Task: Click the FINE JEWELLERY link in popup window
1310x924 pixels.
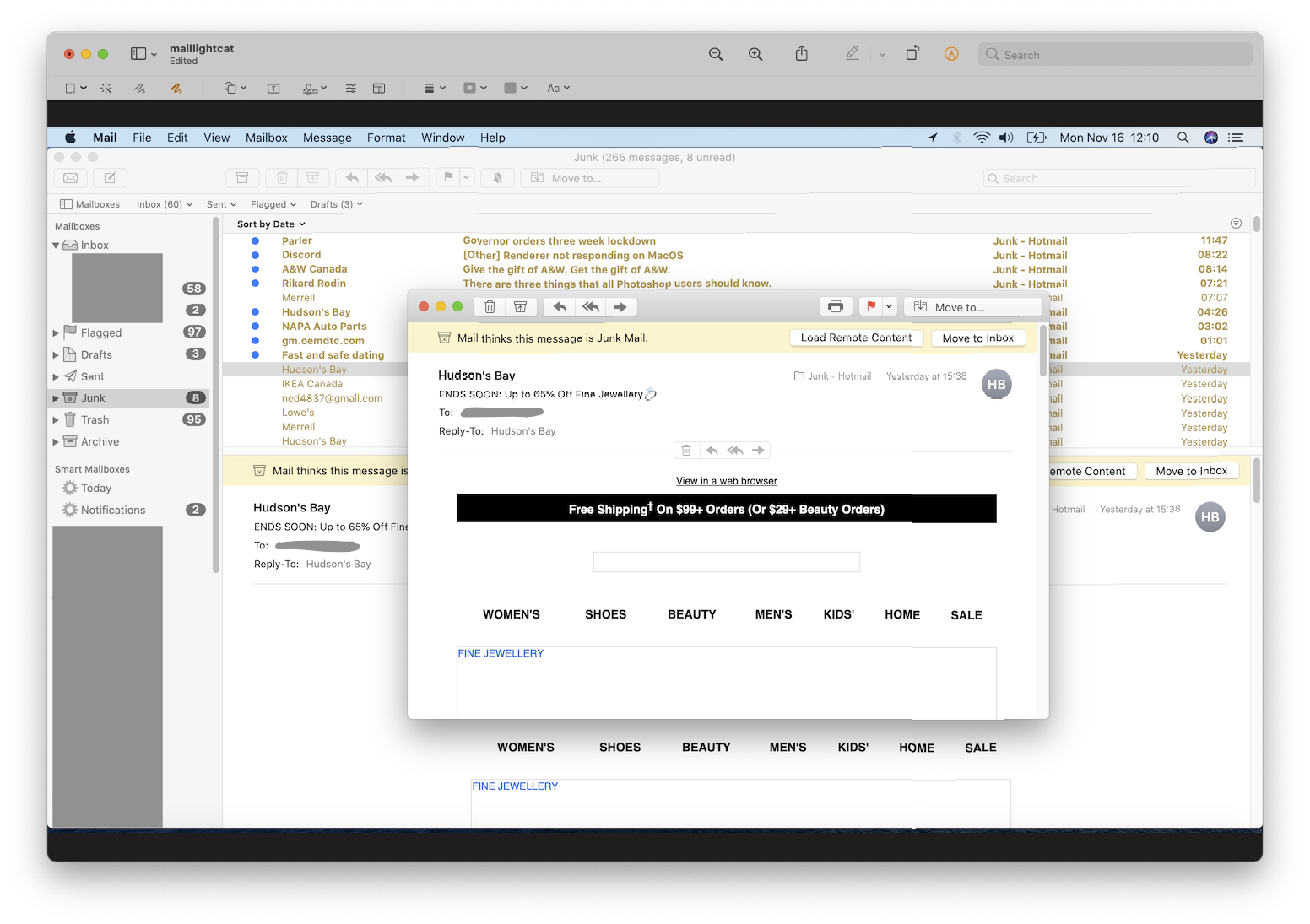Action: click(501, 653)
